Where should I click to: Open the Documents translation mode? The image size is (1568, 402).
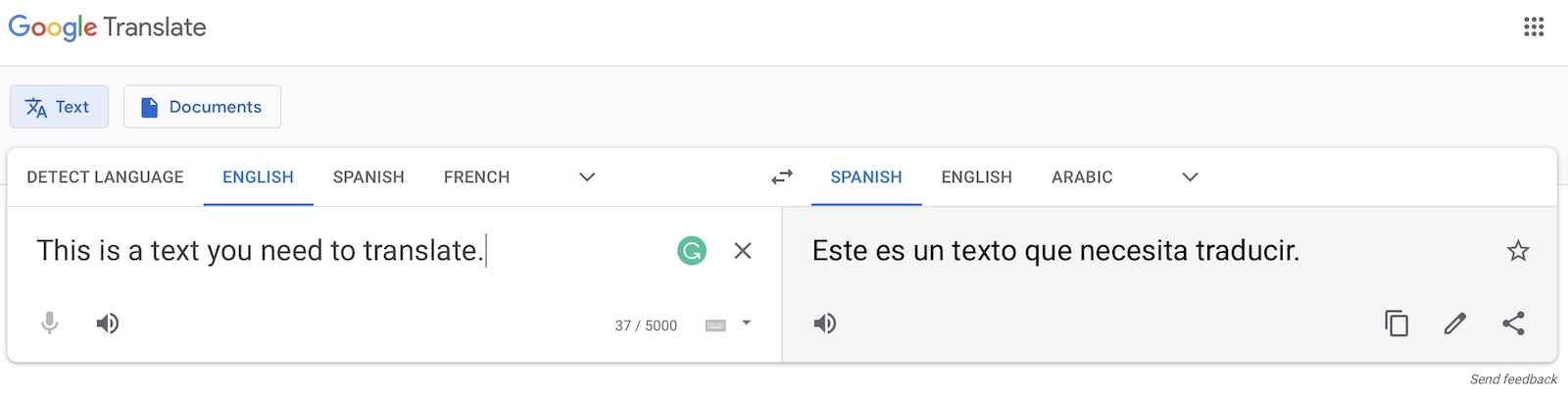[x=202, y=107]
